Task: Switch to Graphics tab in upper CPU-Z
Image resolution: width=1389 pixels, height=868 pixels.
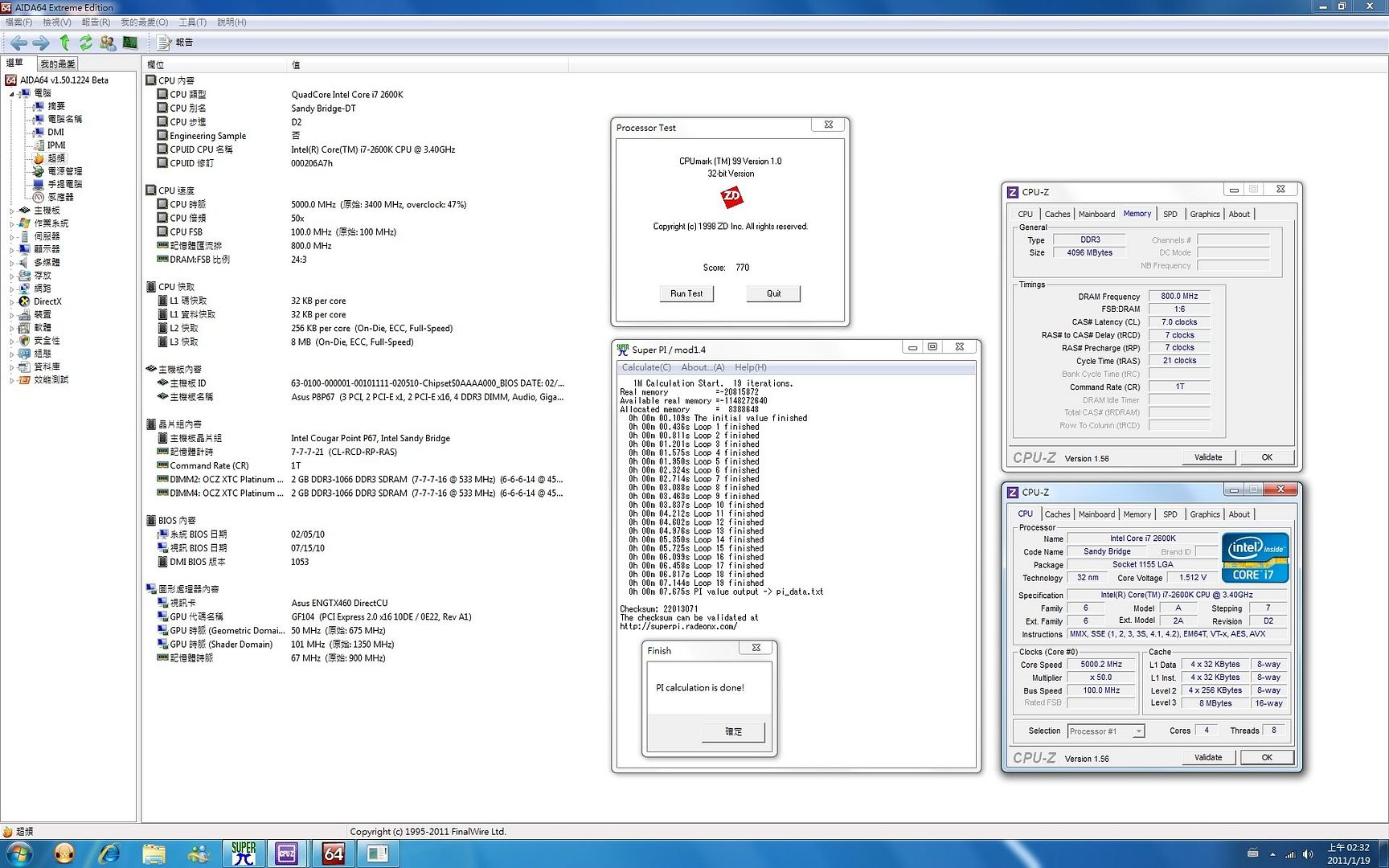Action: pos(1205,214)
